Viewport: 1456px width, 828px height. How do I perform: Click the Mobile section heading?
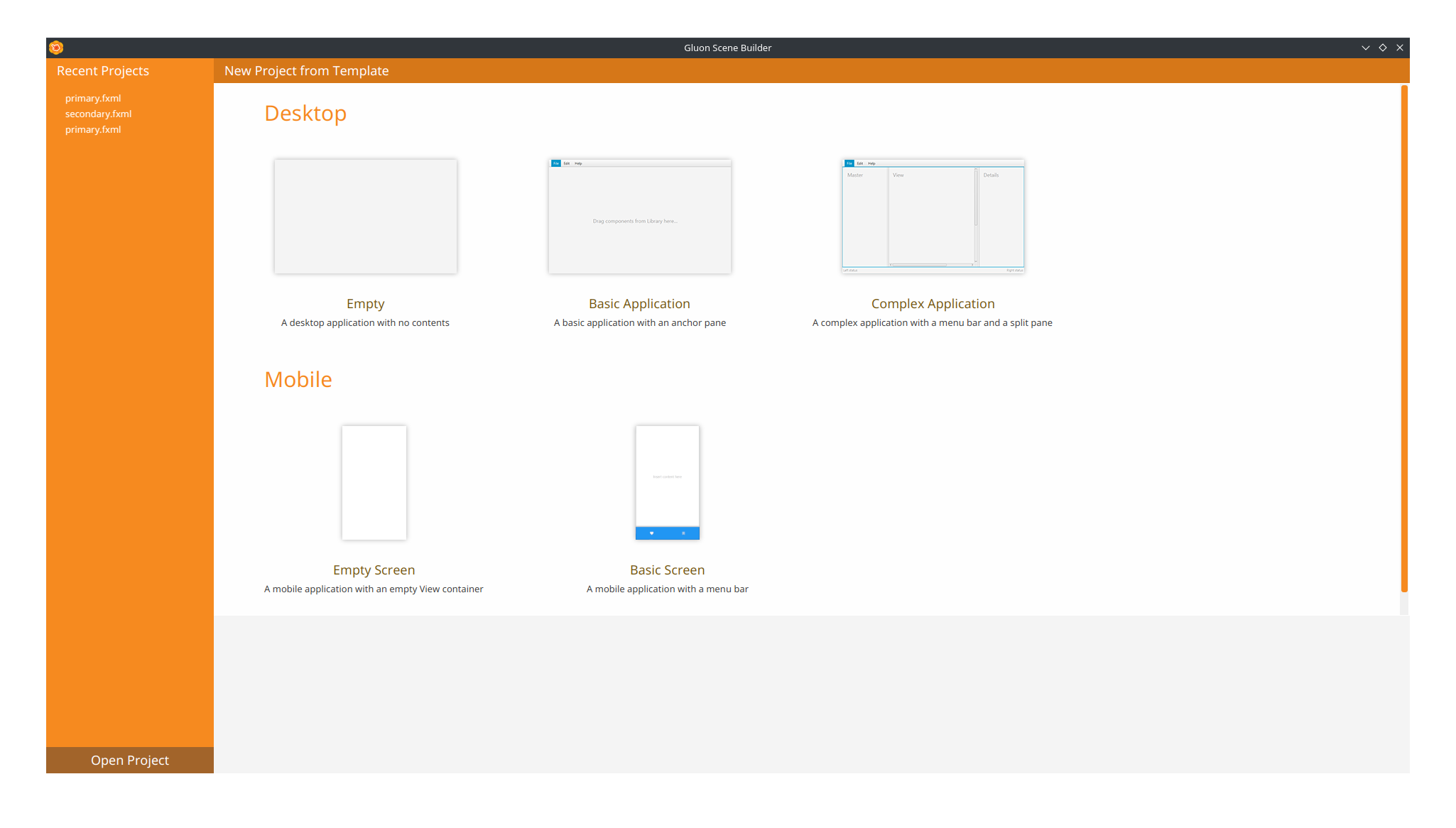point(298,379)
